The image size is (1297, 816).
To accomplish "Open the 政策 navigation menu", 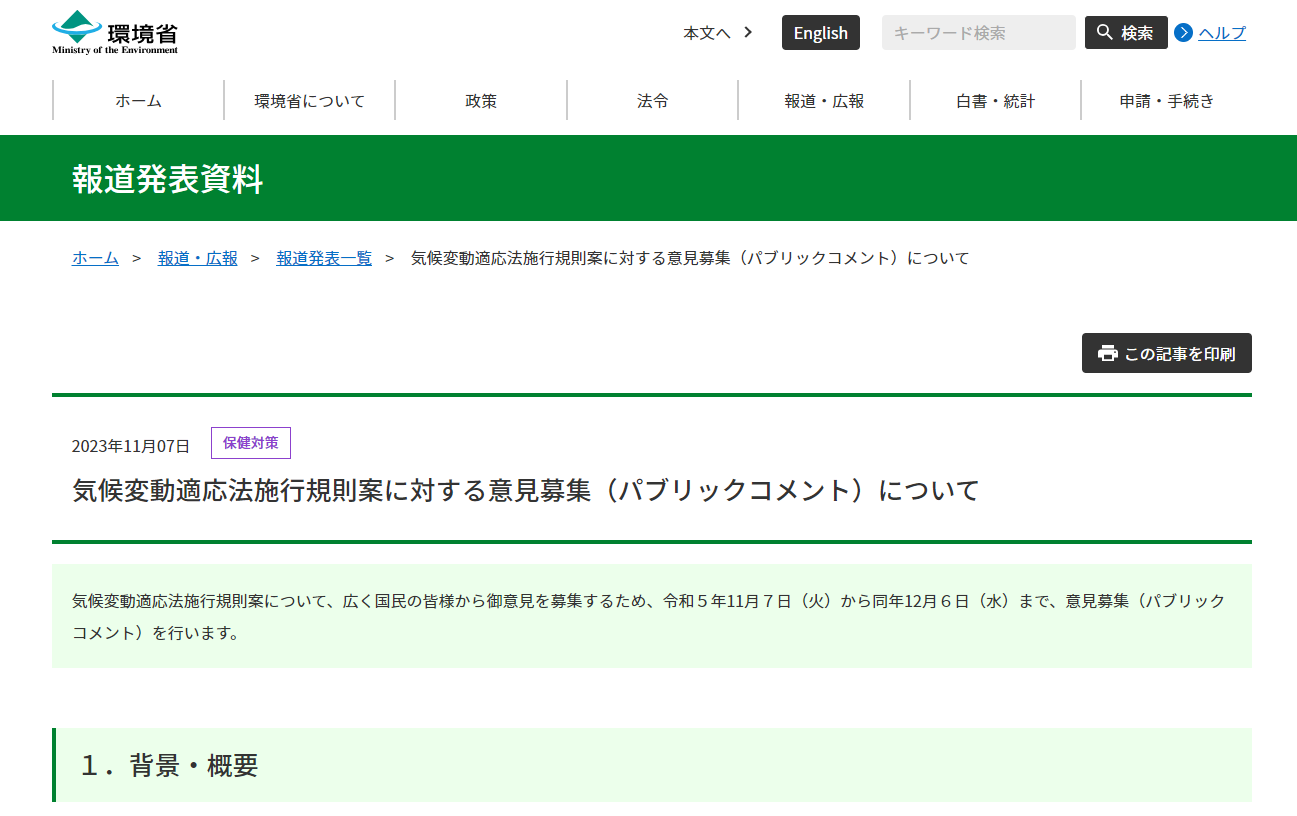I will tap(480, 100).
